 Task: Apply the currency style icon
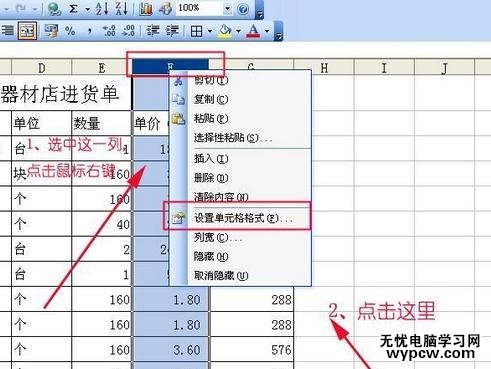pyautogui.click(x=51, y=31)
